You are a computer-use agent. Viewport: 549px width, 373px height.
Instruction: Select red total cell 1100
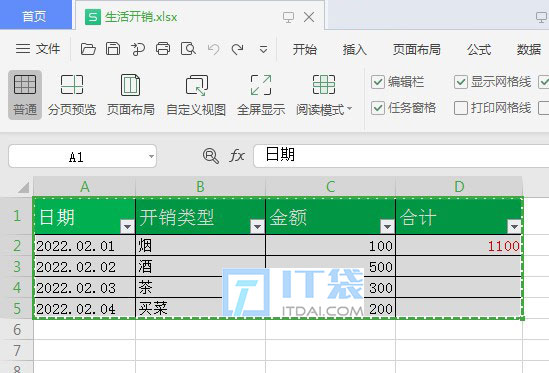click(459, 246)
